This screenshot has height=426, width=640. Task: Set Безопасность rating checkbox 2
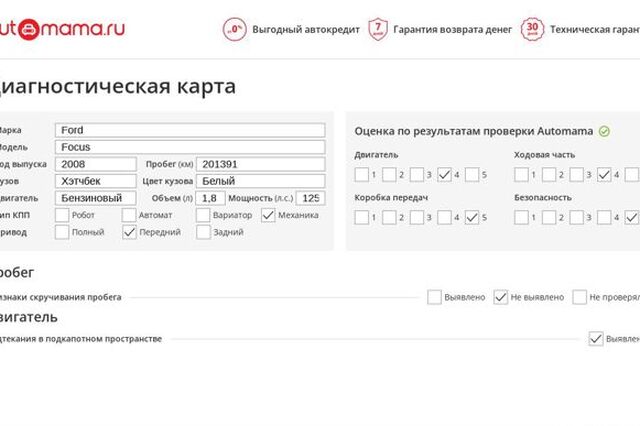point(549,217)
